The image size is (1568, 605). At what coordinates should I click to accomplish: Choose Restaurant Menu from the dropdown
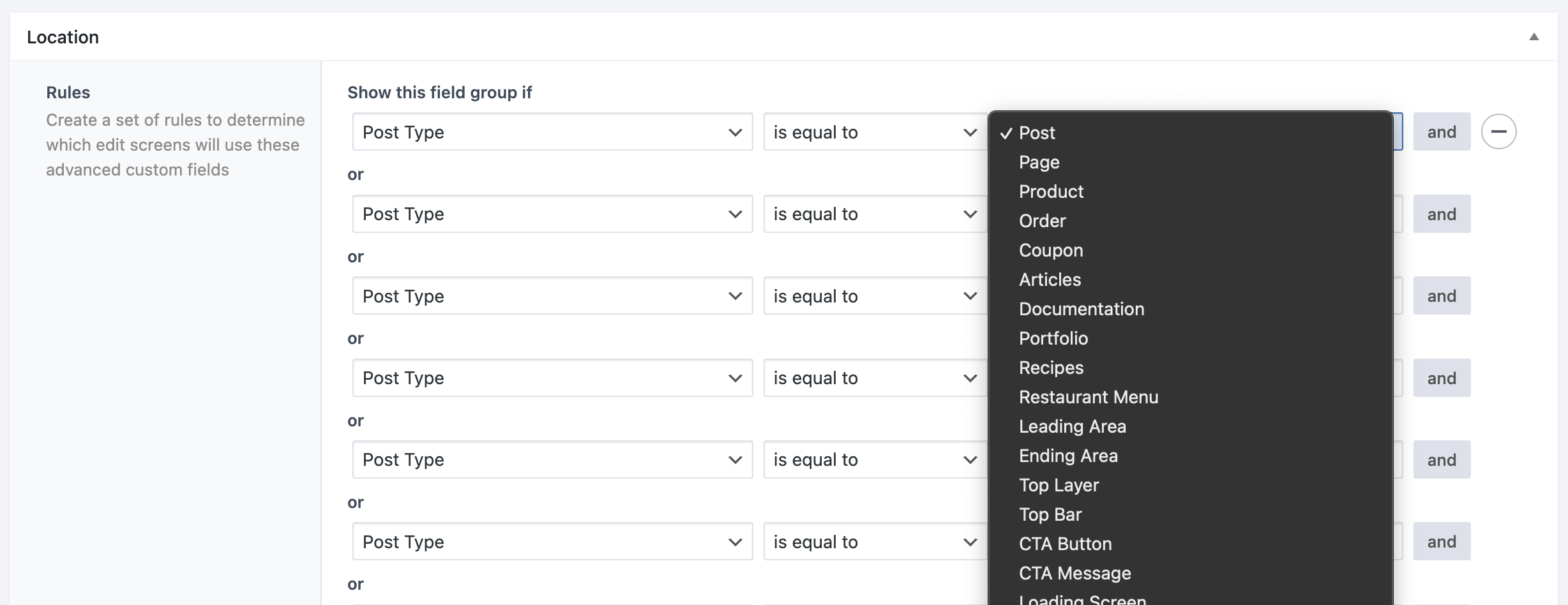pyautogui.click(x=1089, y=397)
